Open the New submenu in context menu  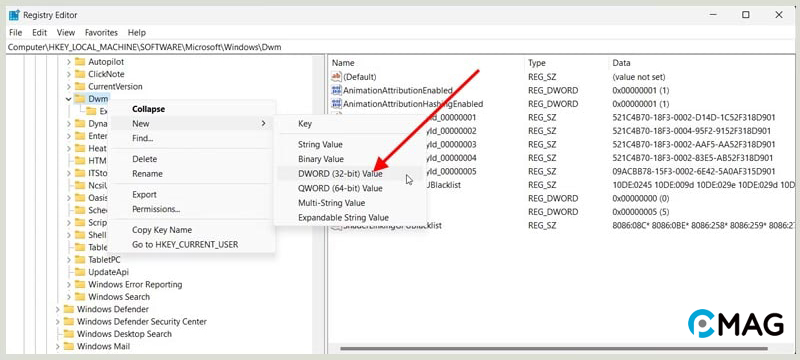[192, 123]
